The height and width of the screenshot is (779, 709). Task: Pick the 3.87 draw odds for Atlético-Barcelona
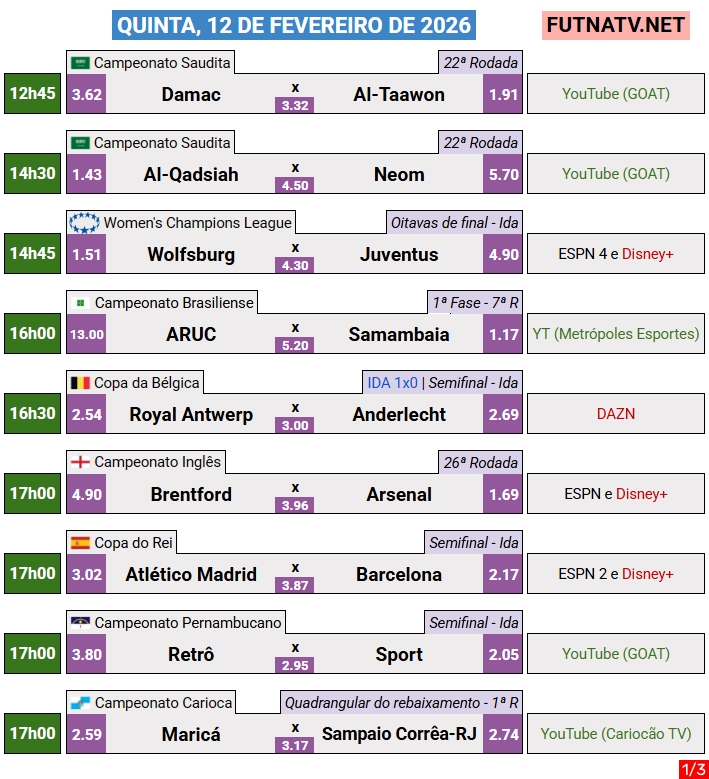tap(295, 583)
